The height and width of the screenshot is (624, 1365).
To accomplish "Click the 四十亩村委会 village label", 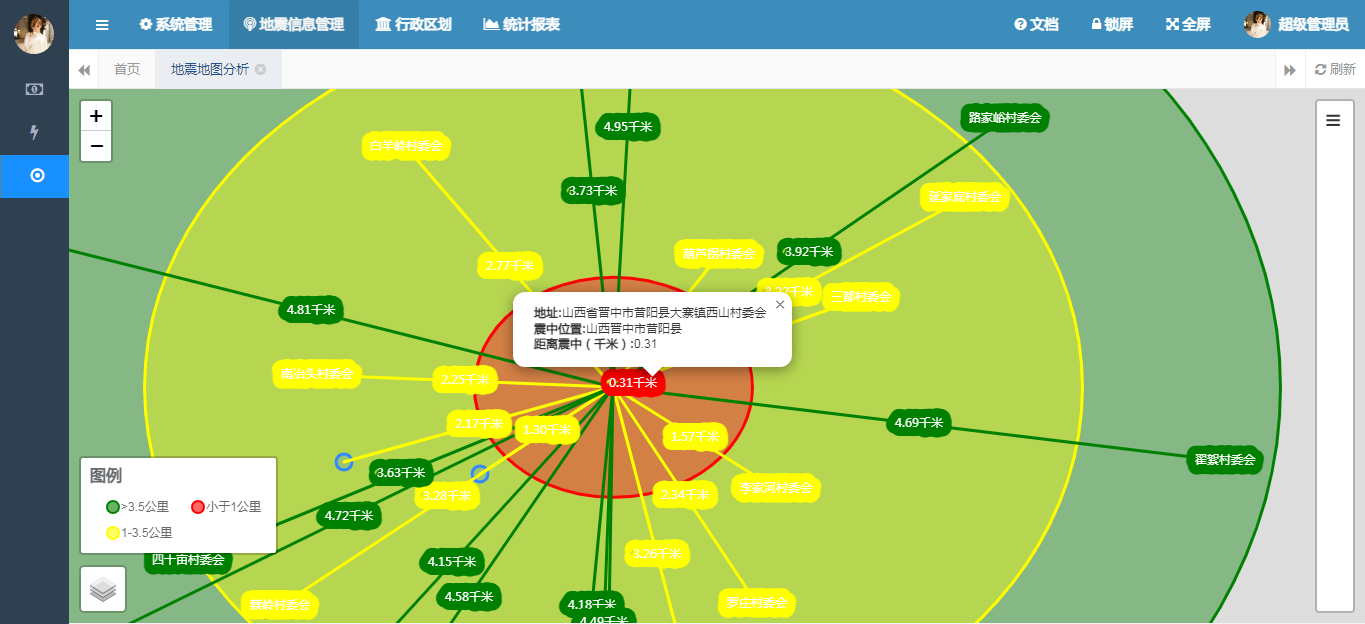I will click(x=188, y=559).
